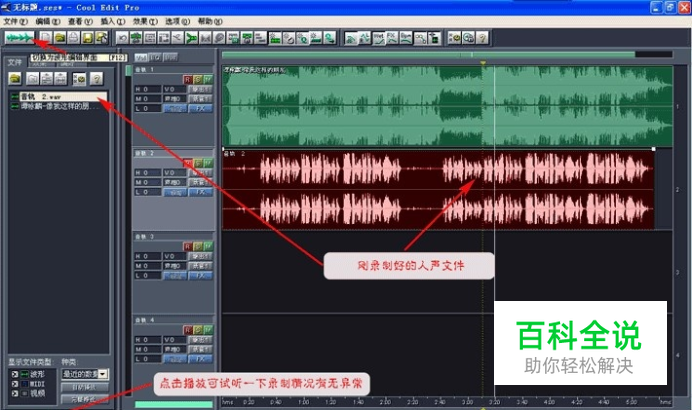Click the help question mark in main toolbar
692x410 pixels.
point(482,38)
